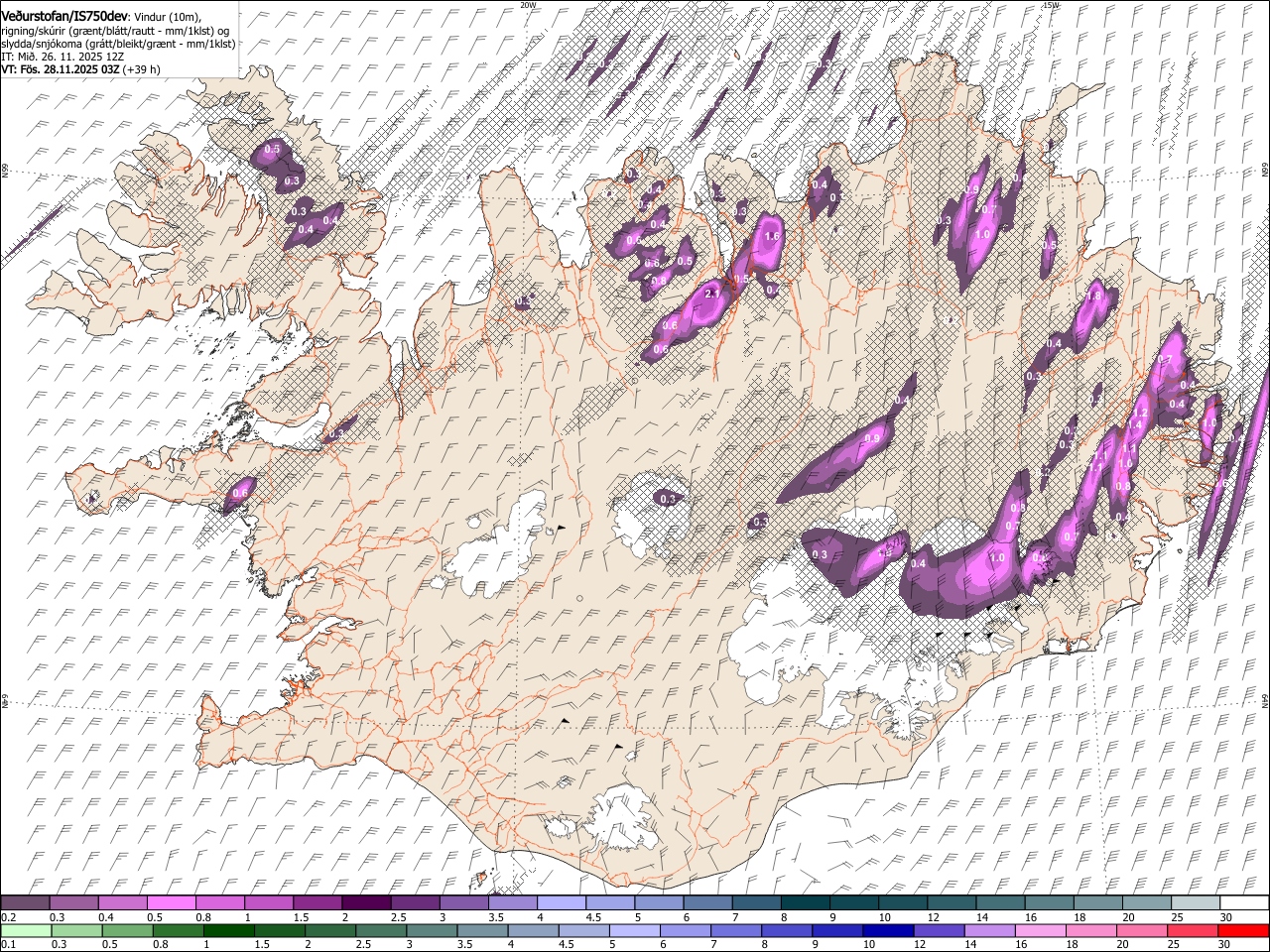The image size is (1270, 952).
Task: Pick the top-row swatch between 12 and 14
Action: (951, 903)
